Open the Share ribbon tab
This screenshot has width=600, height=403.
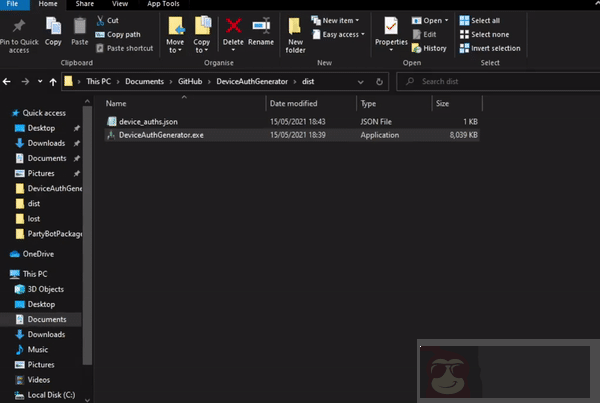85,4
